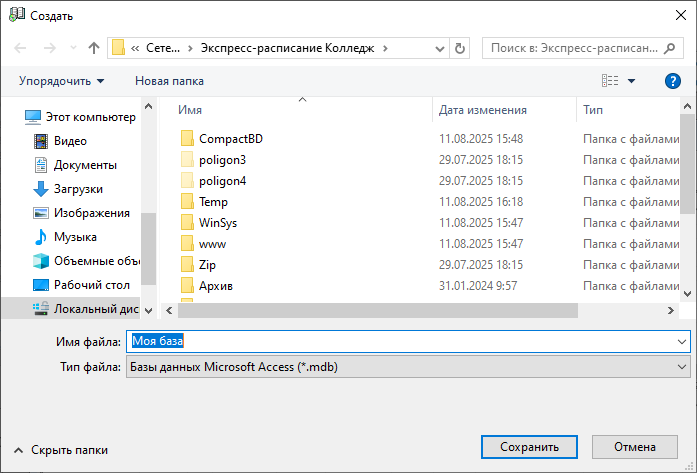Open the address bar history dropdown arrow
697x473 pixels.
point(438,48)
